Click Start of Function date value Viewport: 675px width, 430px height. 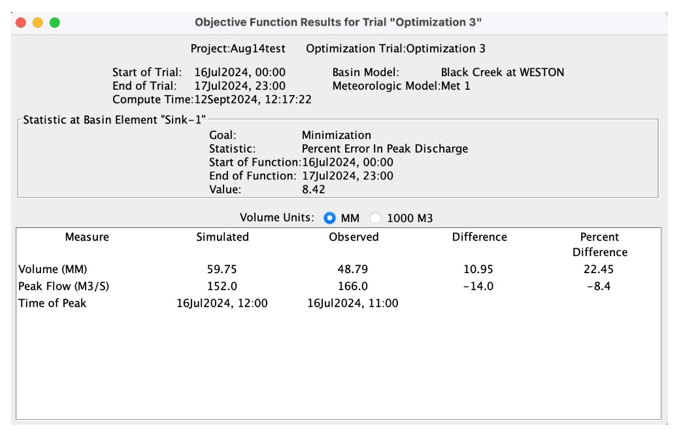click(x=347, y=162)
